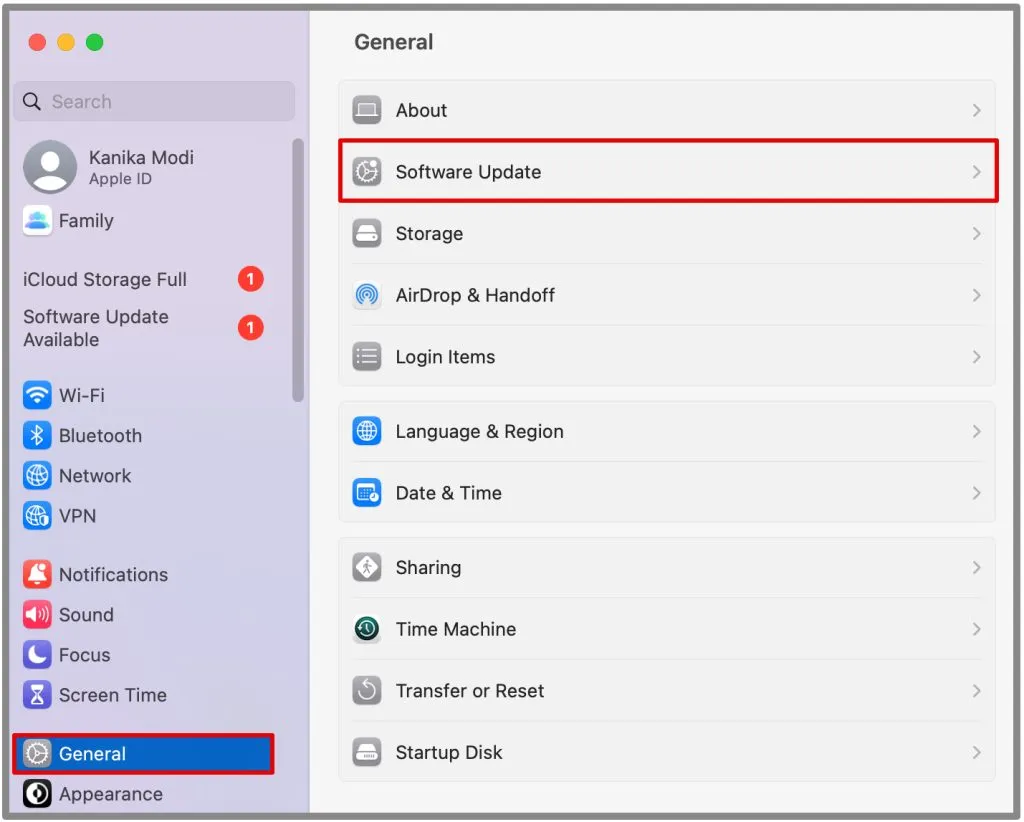The height and width of the screenshot is (822, 1024).
Task: Click the sidebar vertical scrollbar
Action: [x=298, y=270]
